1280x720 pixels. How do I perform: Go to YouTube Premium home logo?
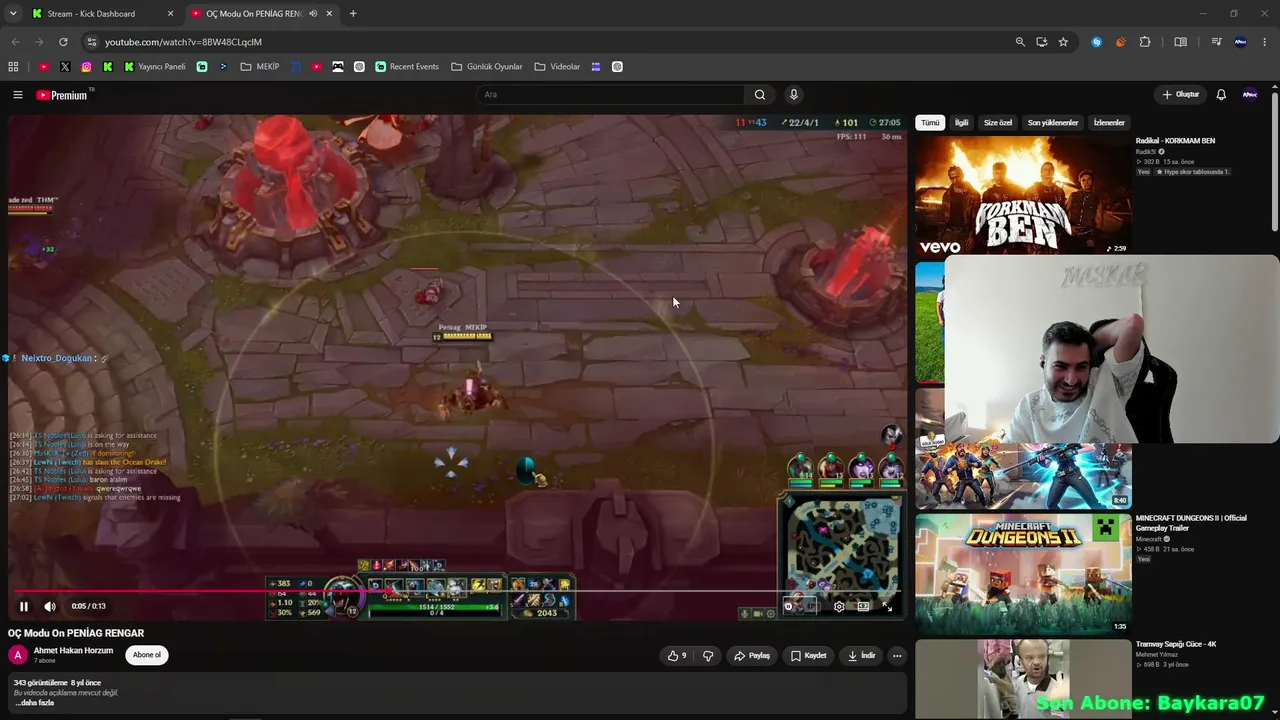(x=62, y=95)
